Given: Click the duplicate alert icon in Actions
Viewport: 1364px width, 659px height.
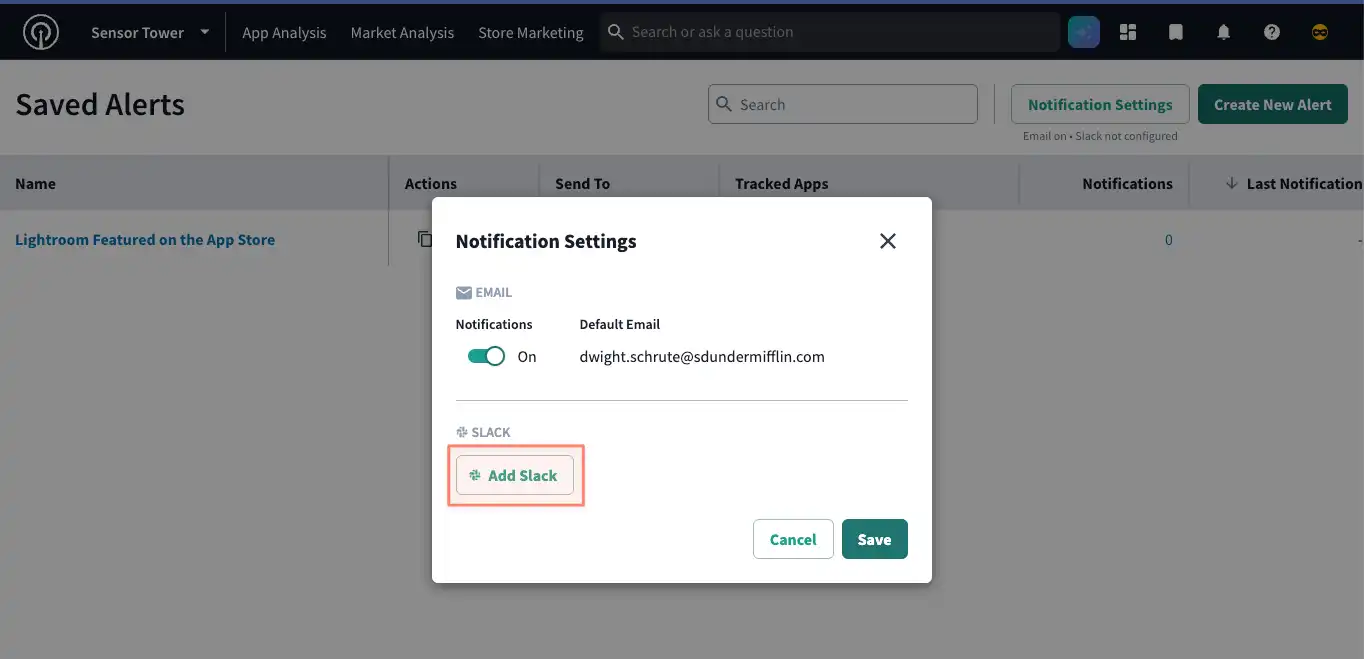Looking at the screenshot, I should point(425,239).
